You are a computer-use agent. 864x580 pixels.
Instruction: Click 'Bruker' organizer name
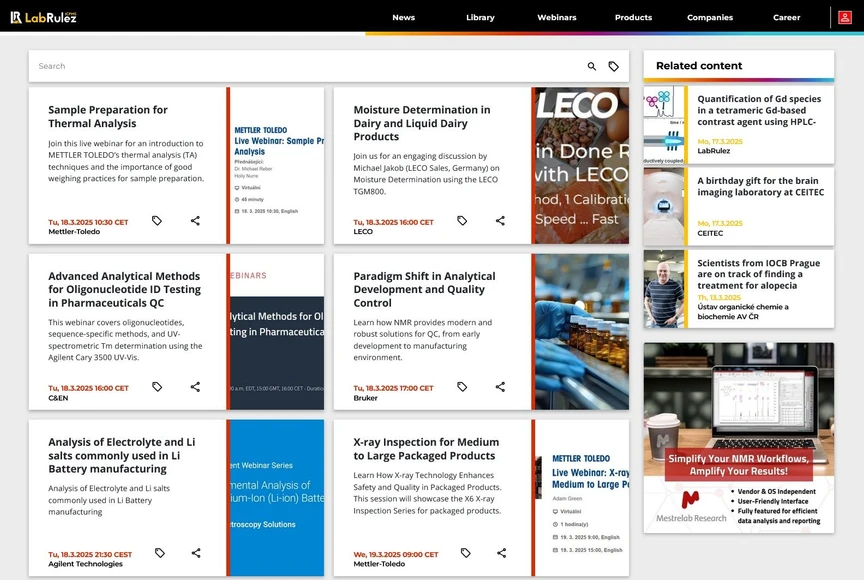[365, 398]
